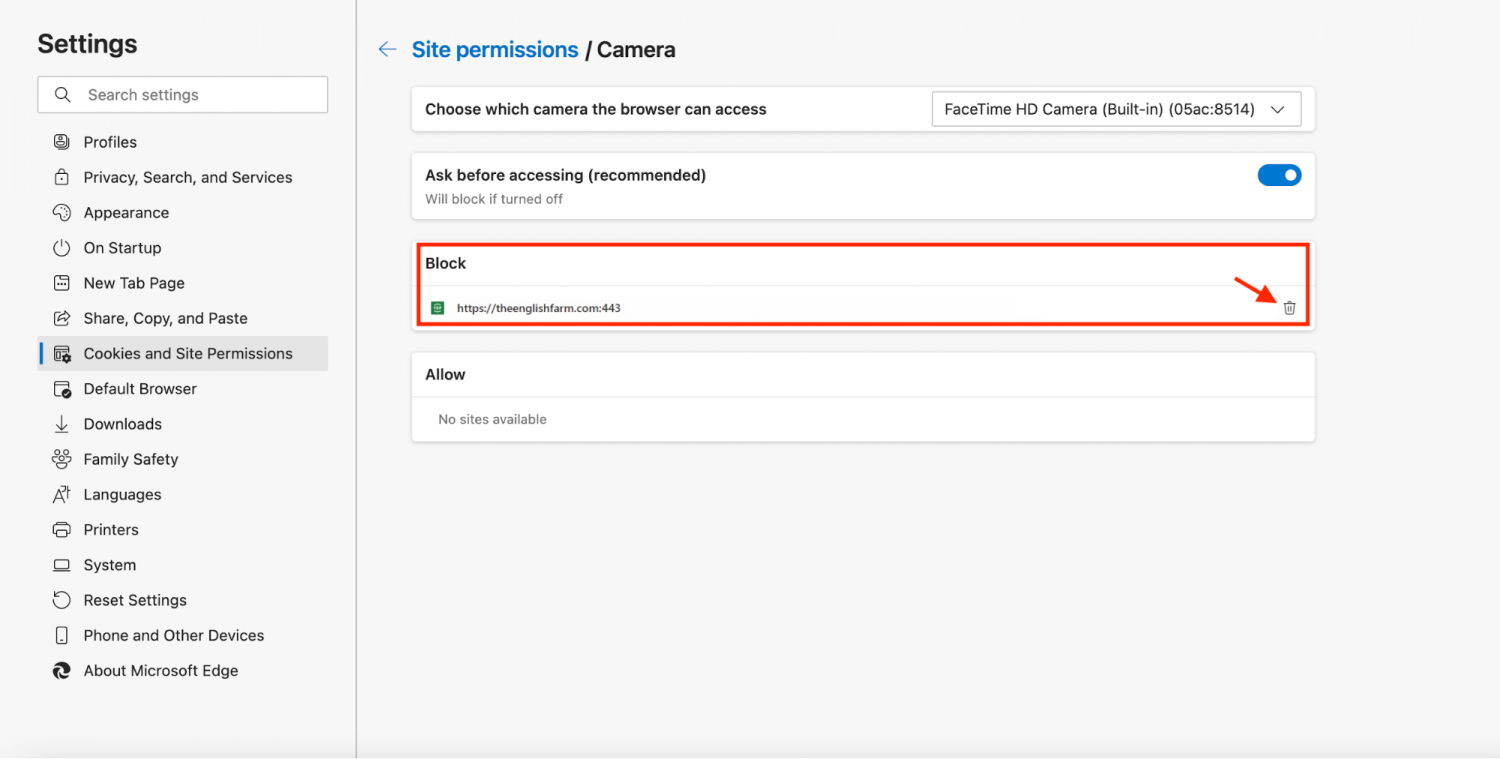Click the Privacy lock icon in sidebar
This screenshot has width=1500, height=759.
62,177
